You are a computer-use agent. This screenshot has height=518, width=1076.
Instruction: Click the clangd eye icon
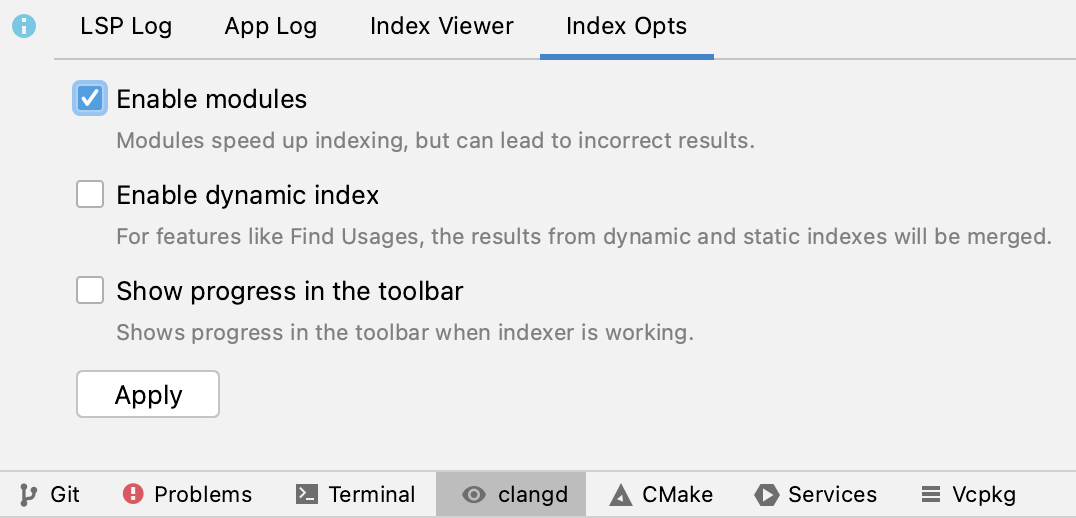tap(474, 495)
